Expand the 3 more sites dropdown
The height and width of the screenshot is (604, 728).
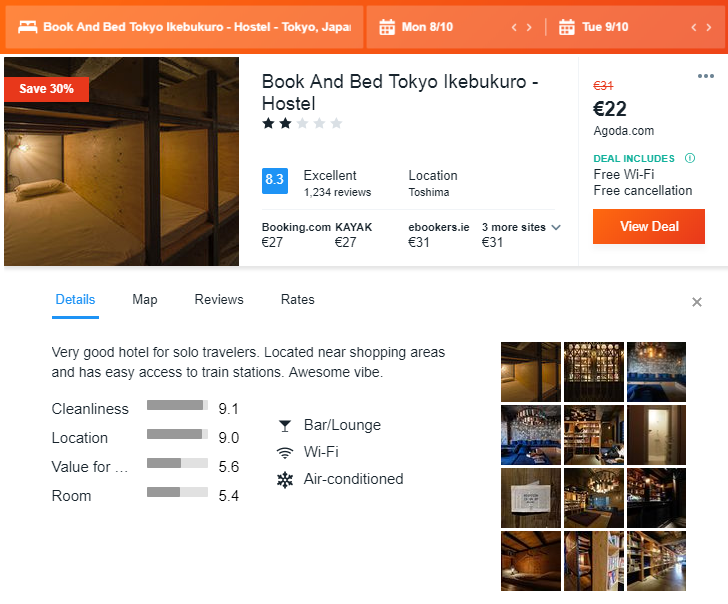[x=521, y=227]
